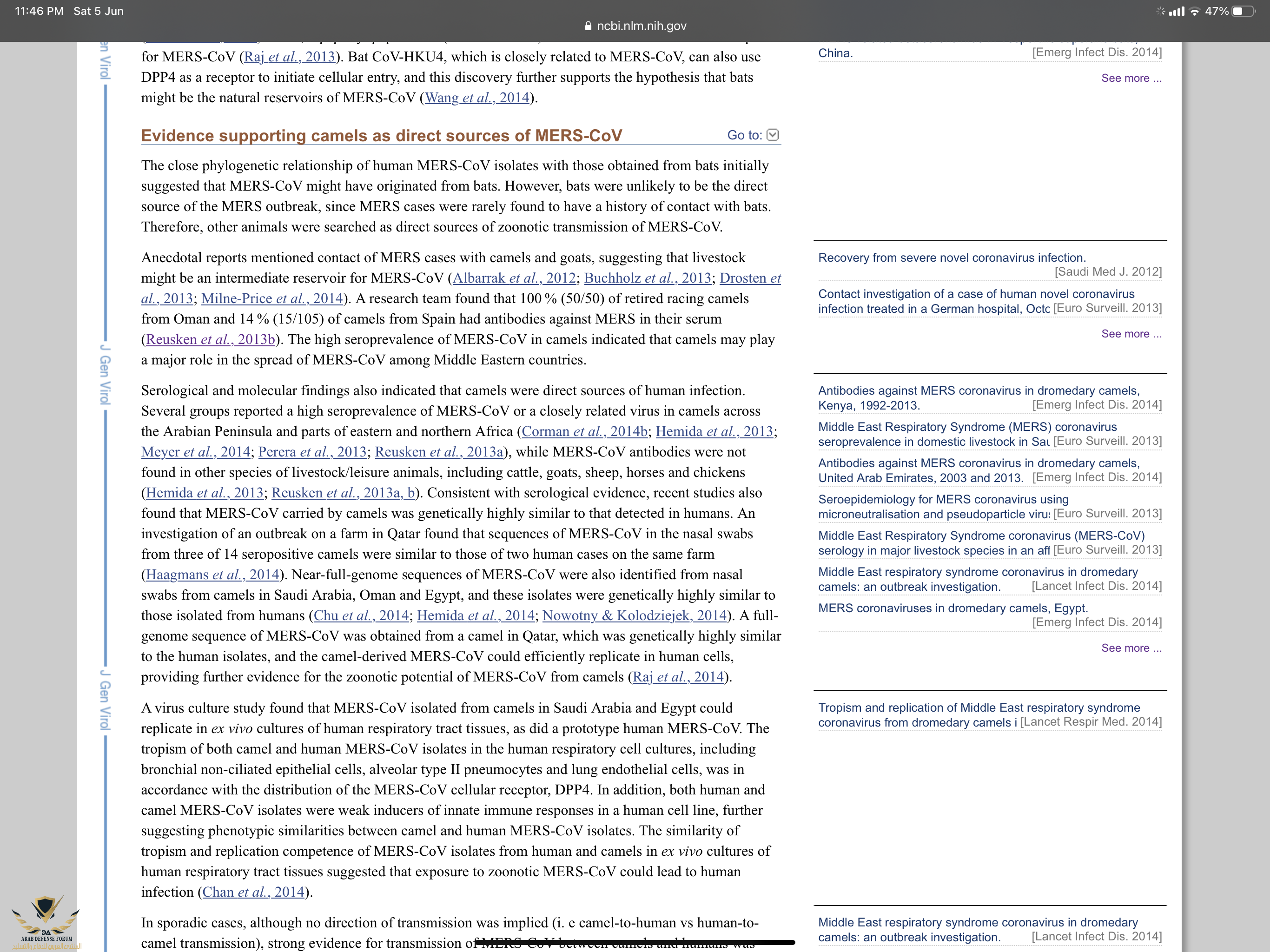The width and height of the screenshot is (1270, 952).
Task: Expand 'See more ...' below Egypt camels citation
Action: pyautogui.click(x=1131, y=648)
